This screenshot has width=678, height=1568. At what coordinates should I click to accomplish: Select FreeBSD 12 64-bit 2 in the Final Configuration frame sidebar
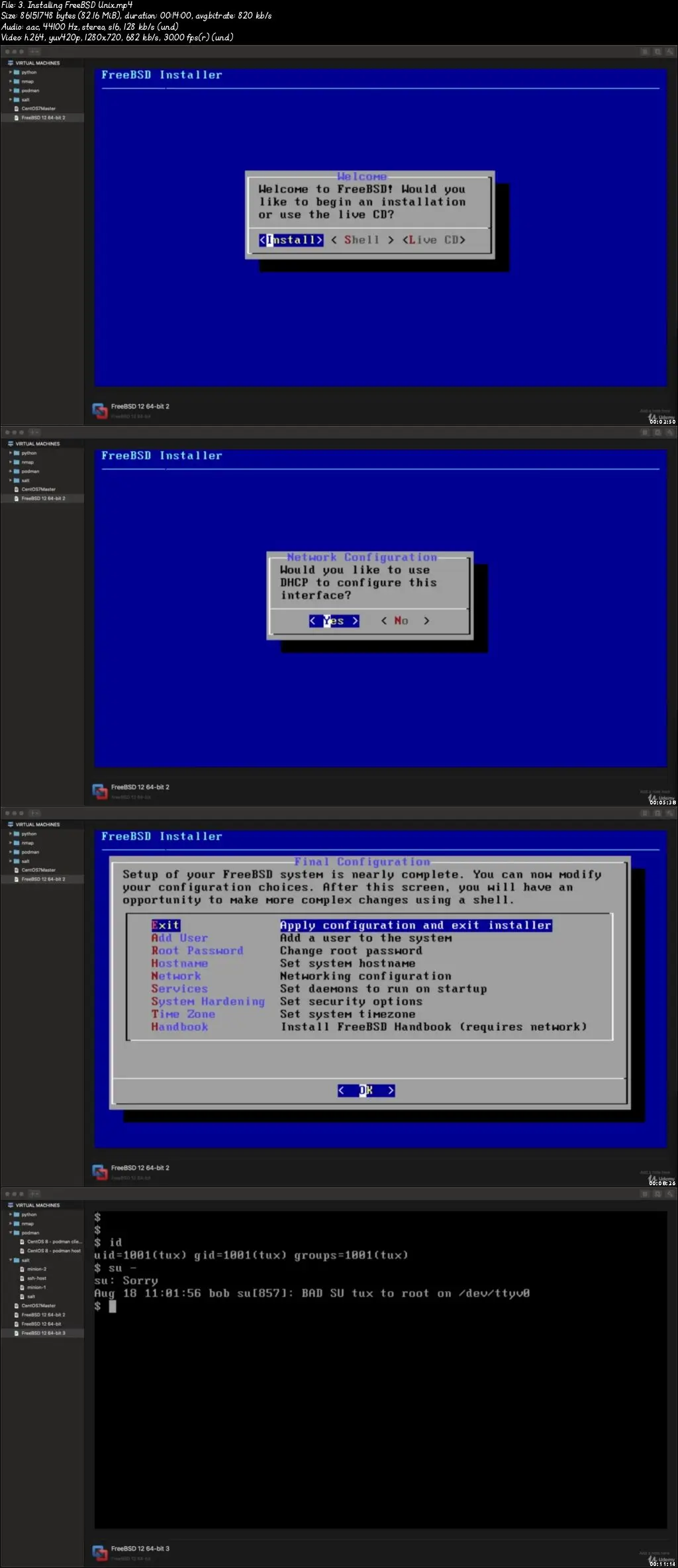(42, 879)
